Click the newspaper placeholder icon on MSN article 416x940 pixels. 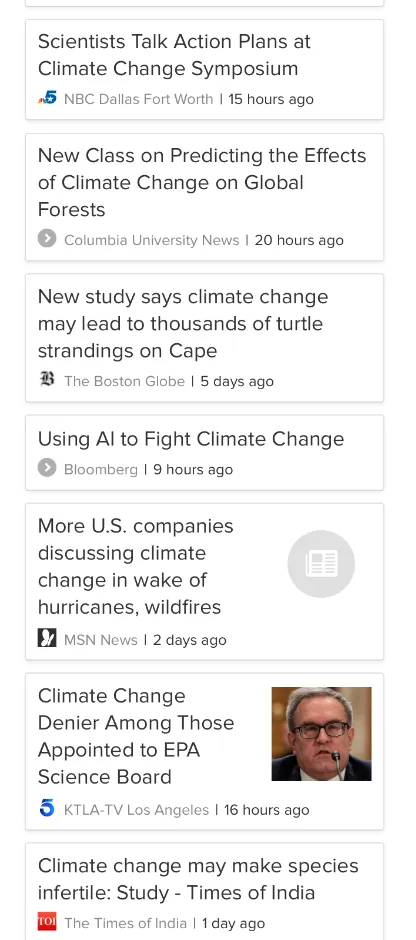[321, 564]
